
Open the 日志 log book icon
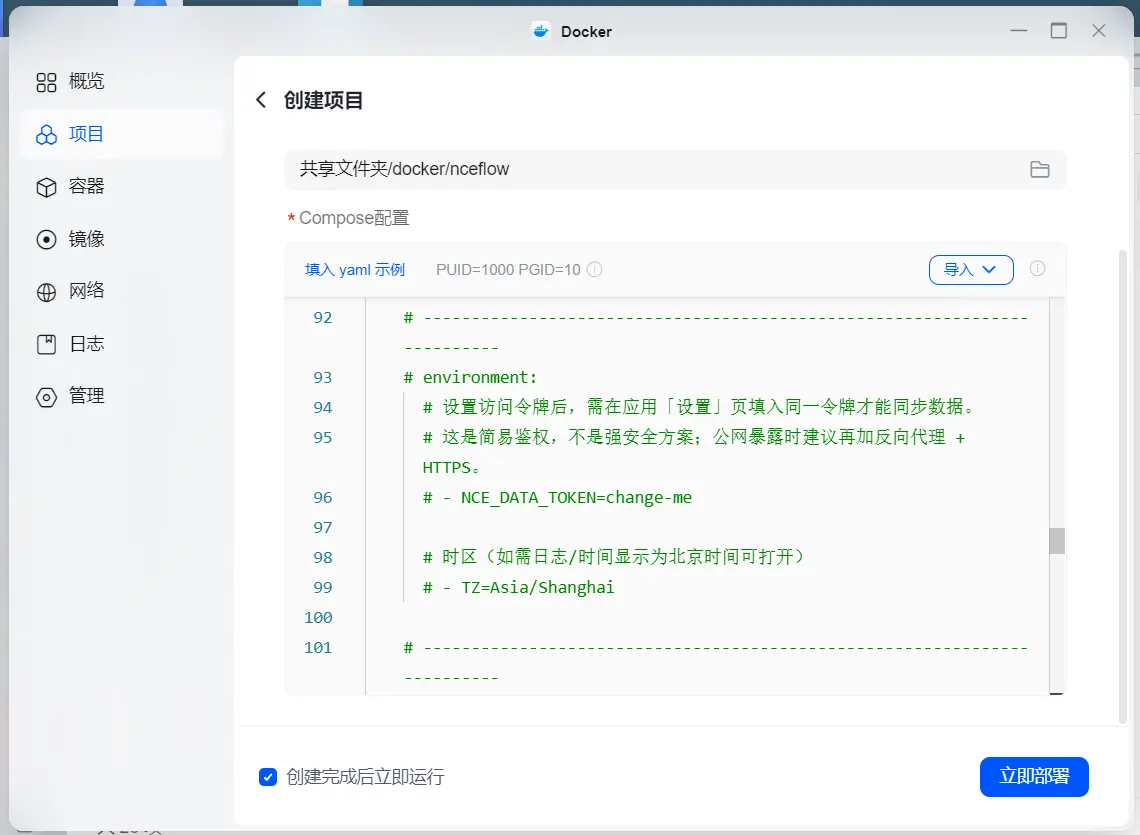47,344
